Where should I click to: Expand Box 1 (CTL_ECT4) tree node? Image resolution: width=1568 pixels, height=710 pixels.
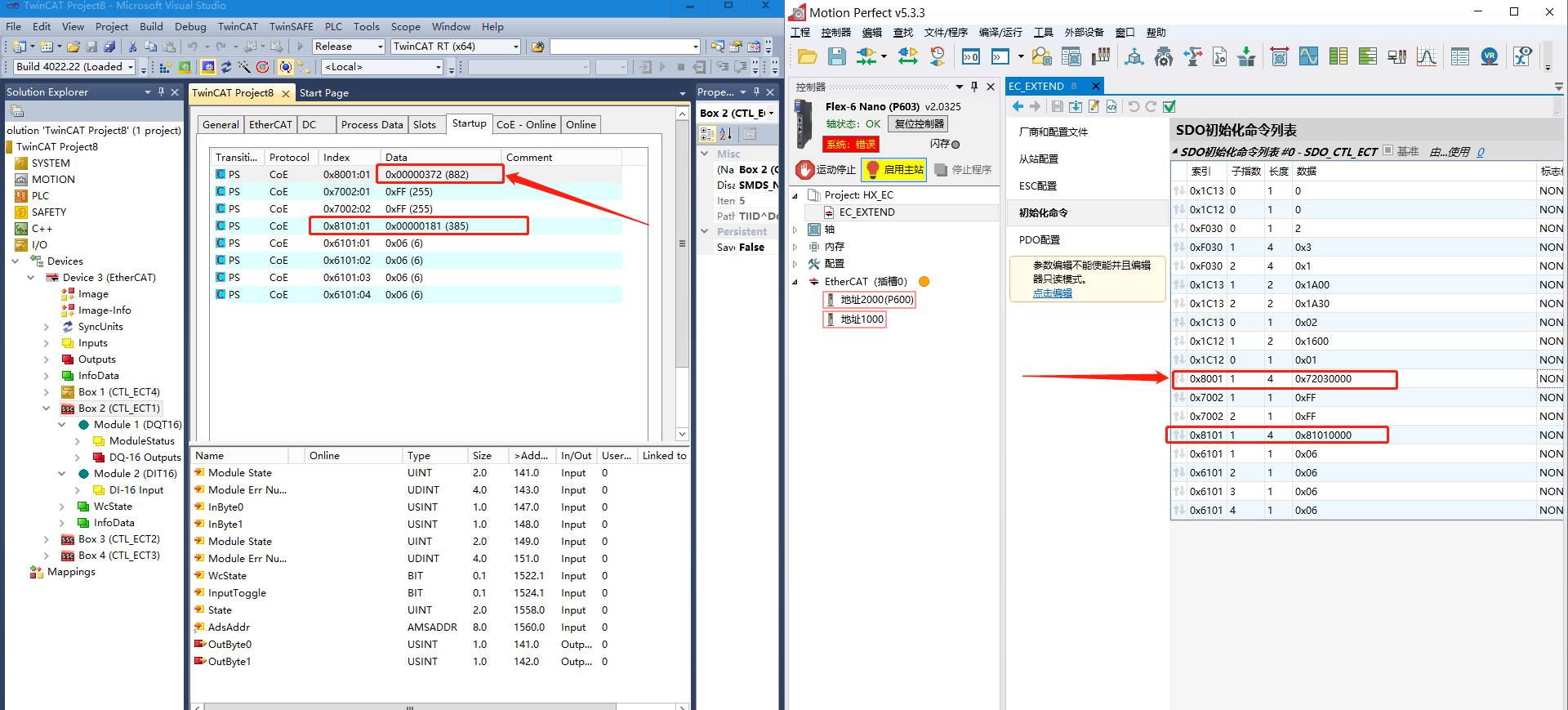pos(46,392)
